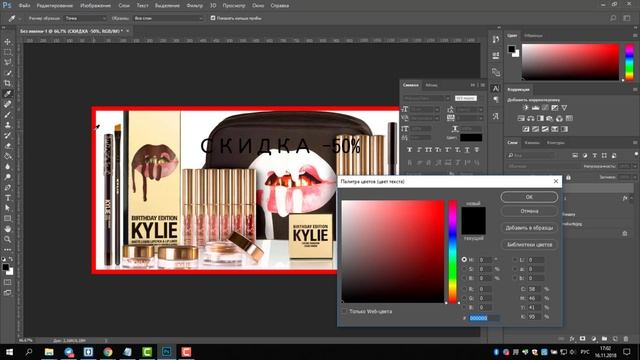Add a Vibrance adjustment layer

point(564,108)
